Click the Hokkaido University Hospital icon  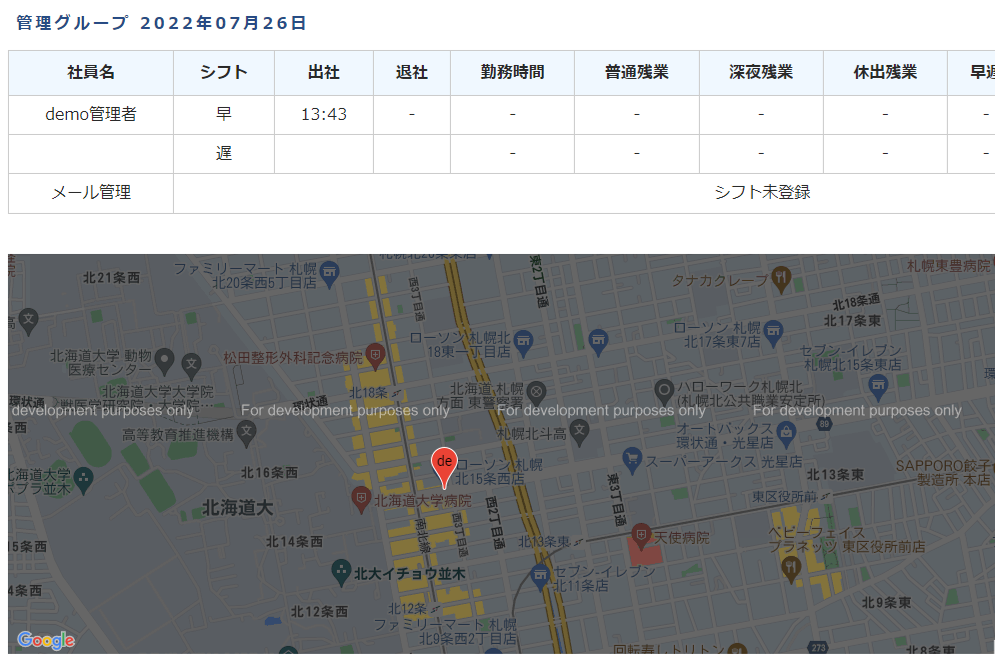[x=361, y=499]
